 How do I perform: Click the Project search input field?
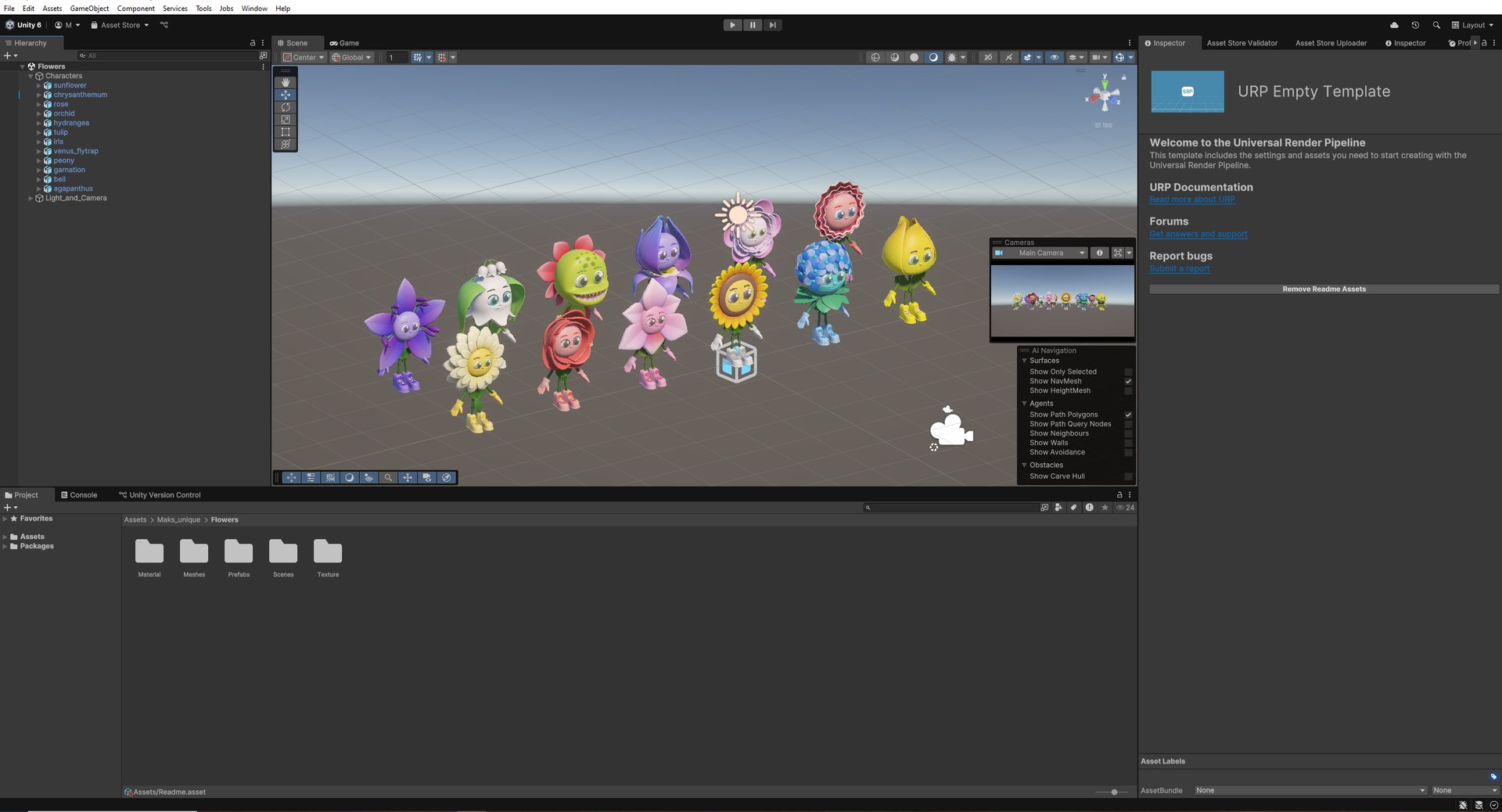(950, 508)
